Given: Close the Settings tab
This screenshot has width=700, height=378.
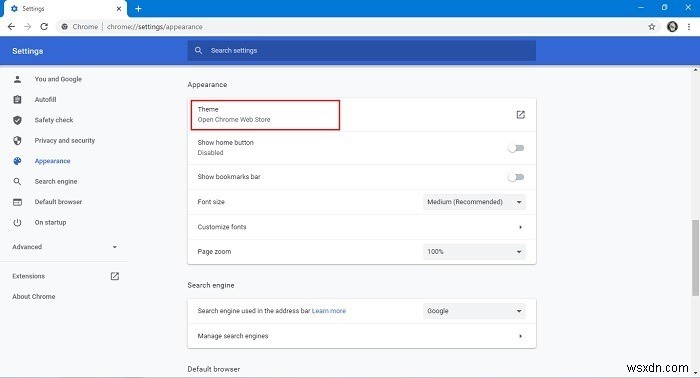Looking at the screenshot, I should click(119, 8).
